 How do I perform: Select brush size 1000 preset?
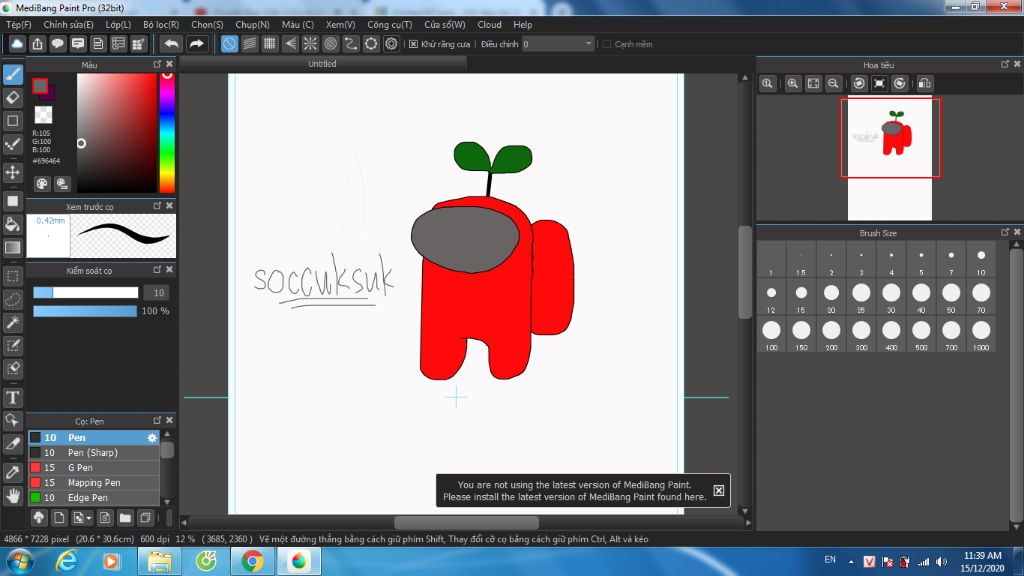coord(981,334)
